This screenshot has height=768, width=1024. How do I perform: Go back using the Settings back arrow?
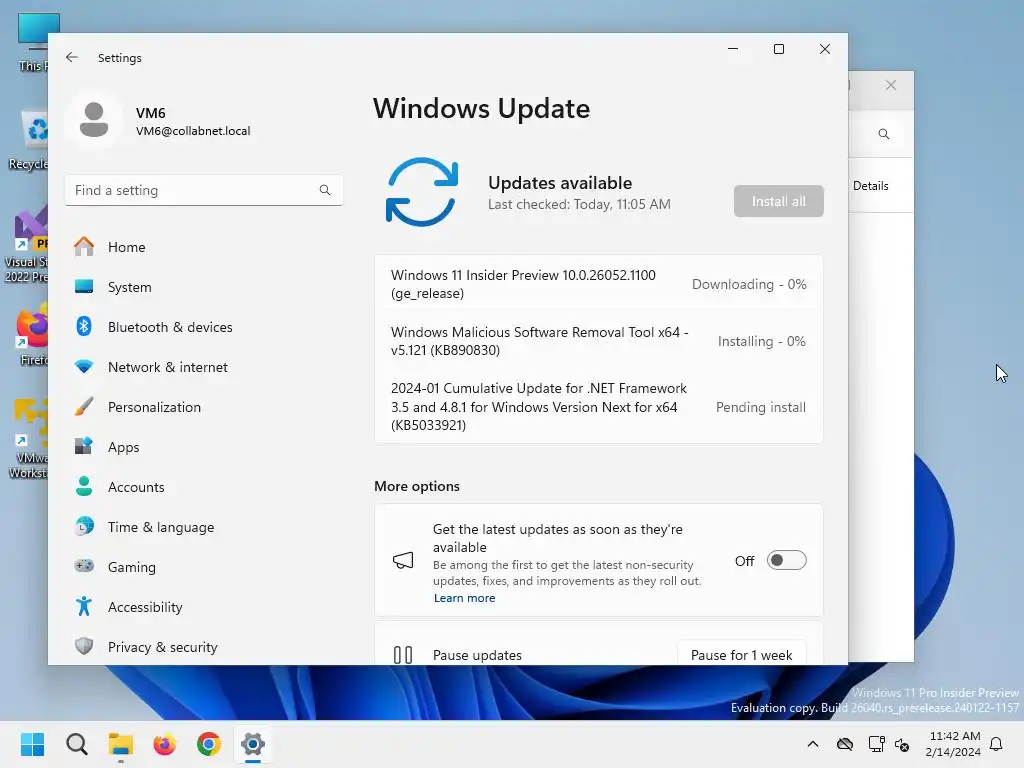[x=72, y=57]
